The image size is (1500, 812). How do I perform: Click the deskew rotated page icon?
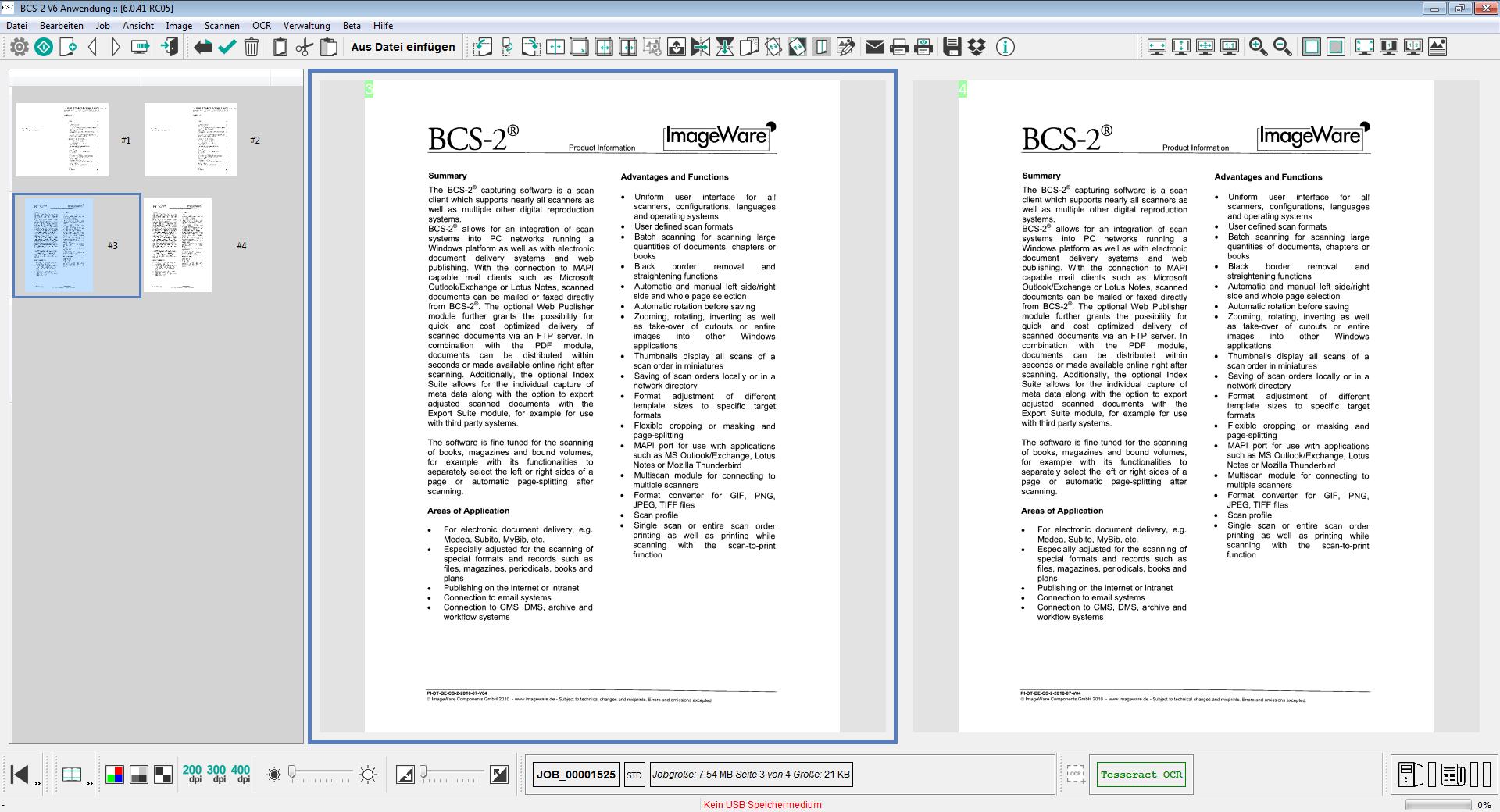tap(773, 47)
